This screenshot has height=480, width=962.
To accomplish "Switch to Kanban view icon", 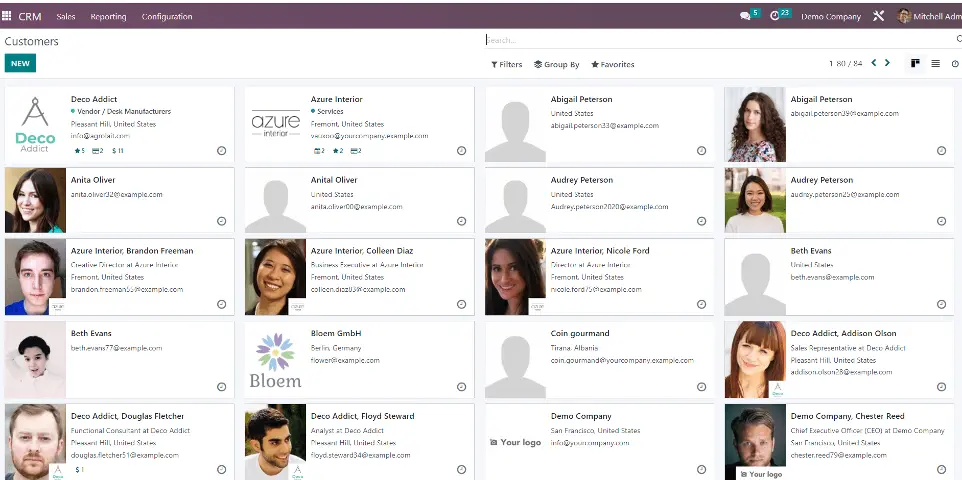I will (915, 63).
